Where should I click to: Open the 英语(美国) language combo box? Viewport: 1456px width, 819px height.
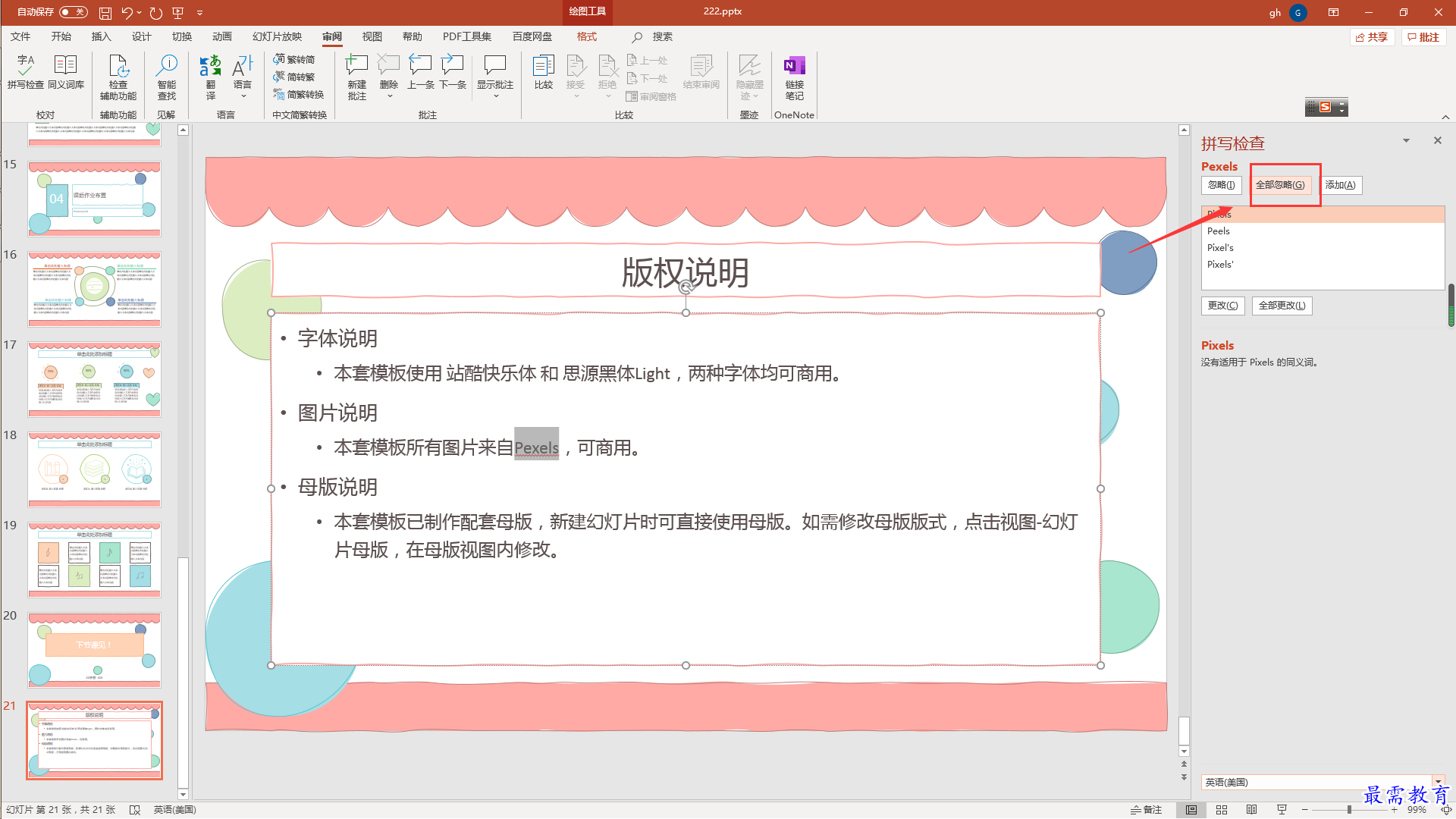click(x=1323, y=782)
